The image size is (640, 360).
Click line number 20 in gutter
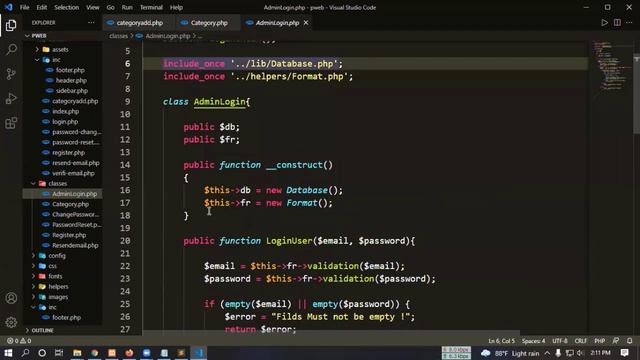pyautogui.click(x=125, y=241)
